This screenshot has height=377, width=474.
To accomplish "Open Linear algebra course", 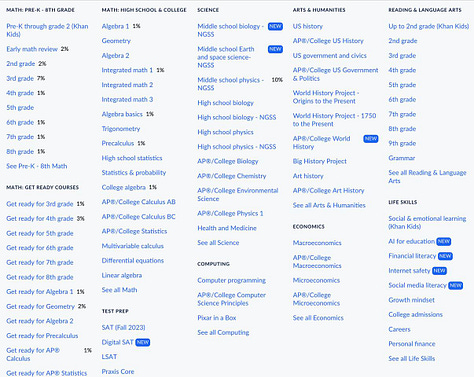I will [122, 275].
